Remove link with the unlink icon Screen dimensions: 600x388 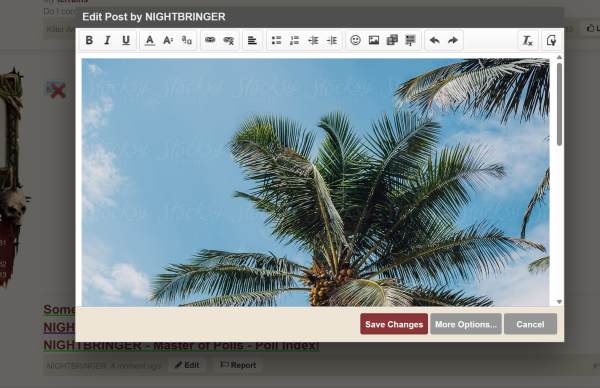[x=228, y=40]
